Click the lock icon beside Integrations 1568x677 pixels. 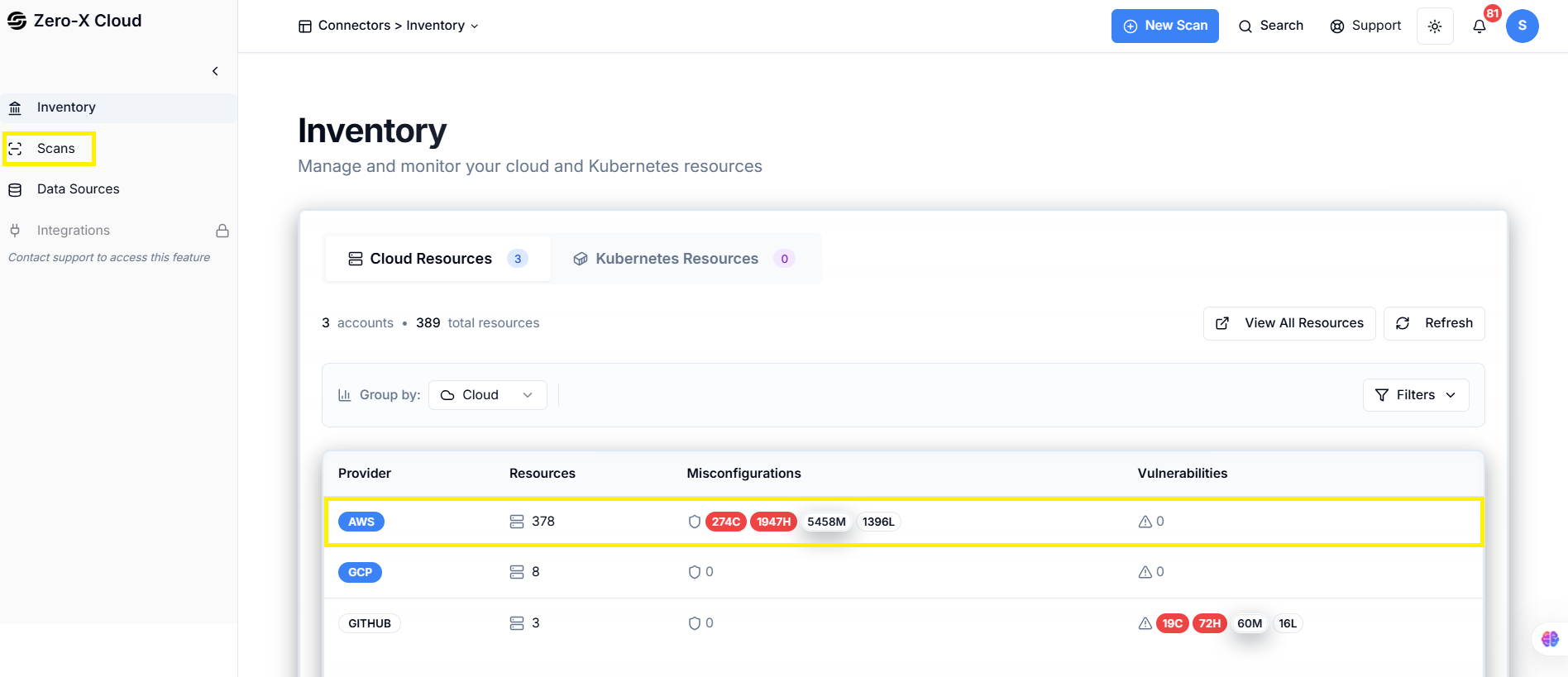222,231
